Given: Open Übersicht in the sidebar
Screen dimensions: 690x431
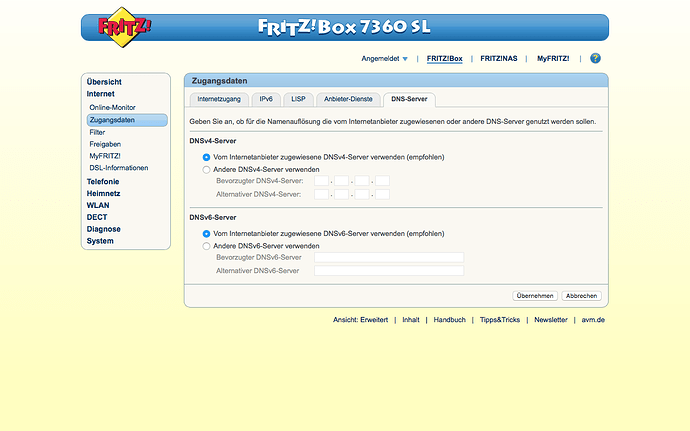Looking at the screenshot, I should pyautogui.click(x=104, y=82).
